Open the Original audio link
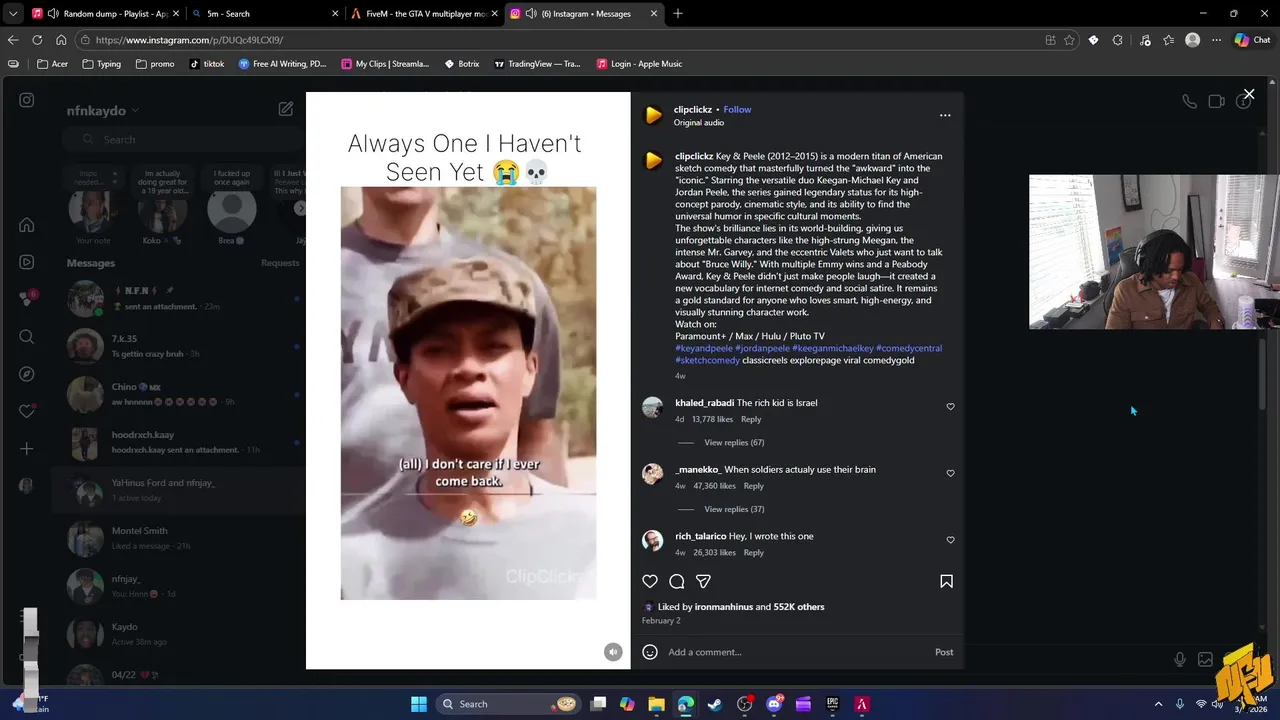This screenshot has width=1280, height=720. 698,123
